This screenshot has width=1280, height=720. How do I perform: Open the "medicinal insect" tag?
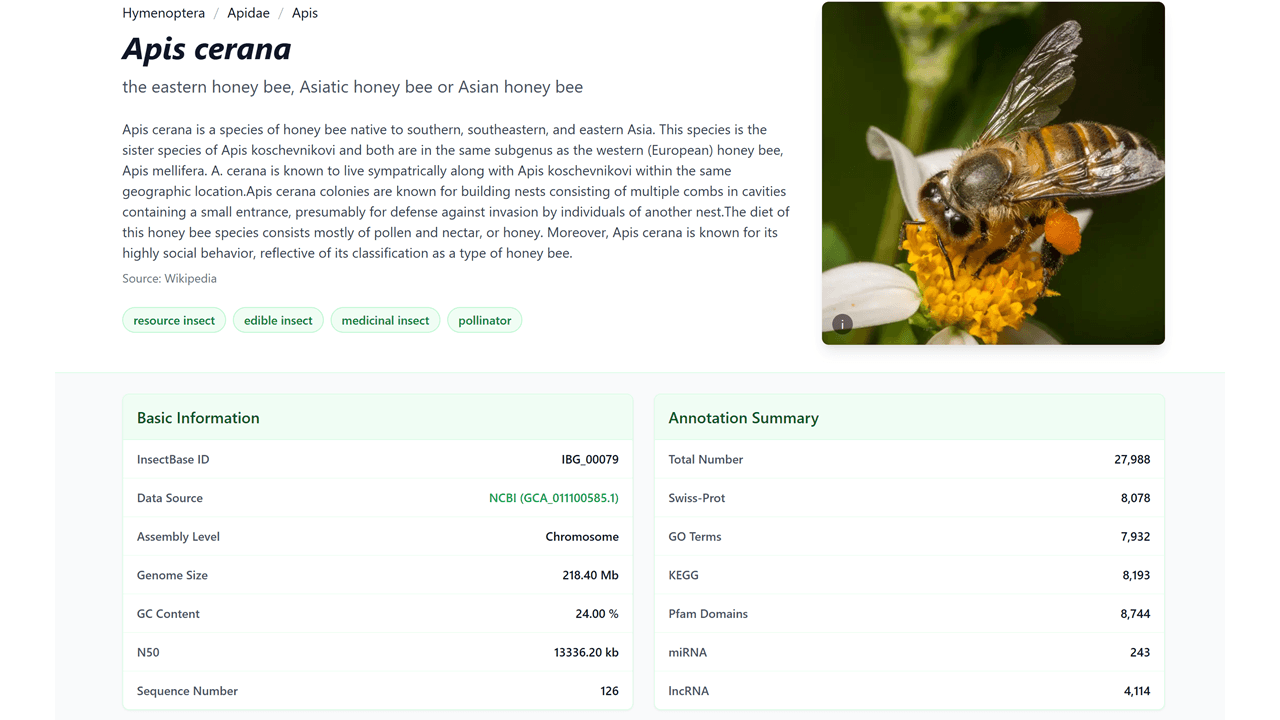coord(385,320)
